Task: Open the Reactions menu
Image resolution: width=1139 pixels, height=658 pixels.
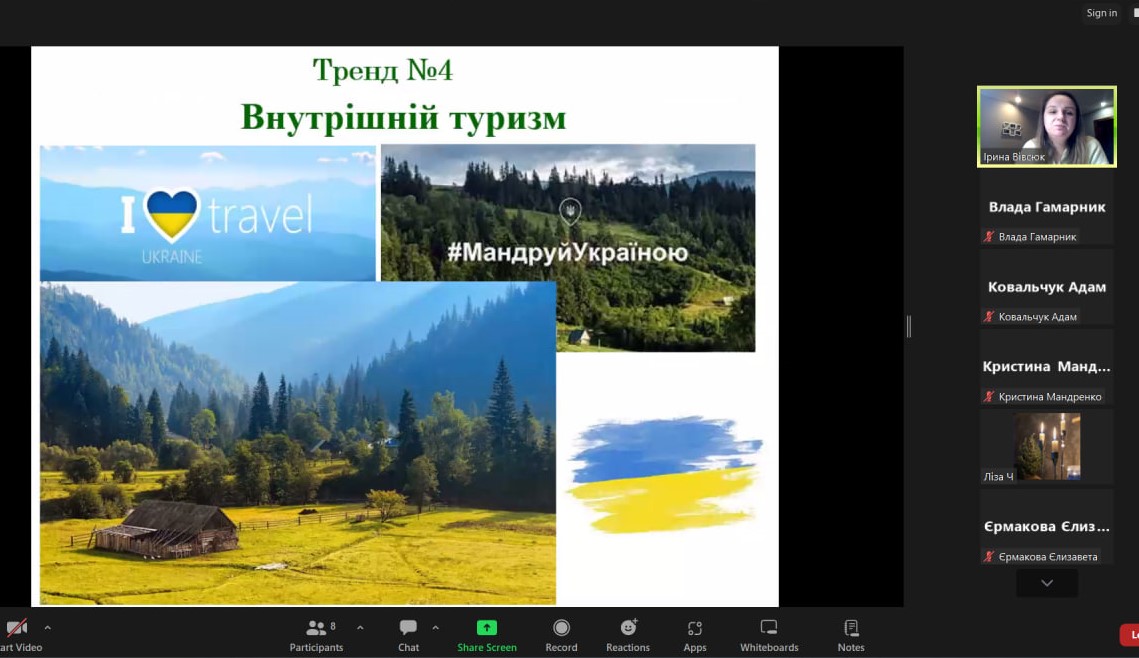Action: coord(628,628)
